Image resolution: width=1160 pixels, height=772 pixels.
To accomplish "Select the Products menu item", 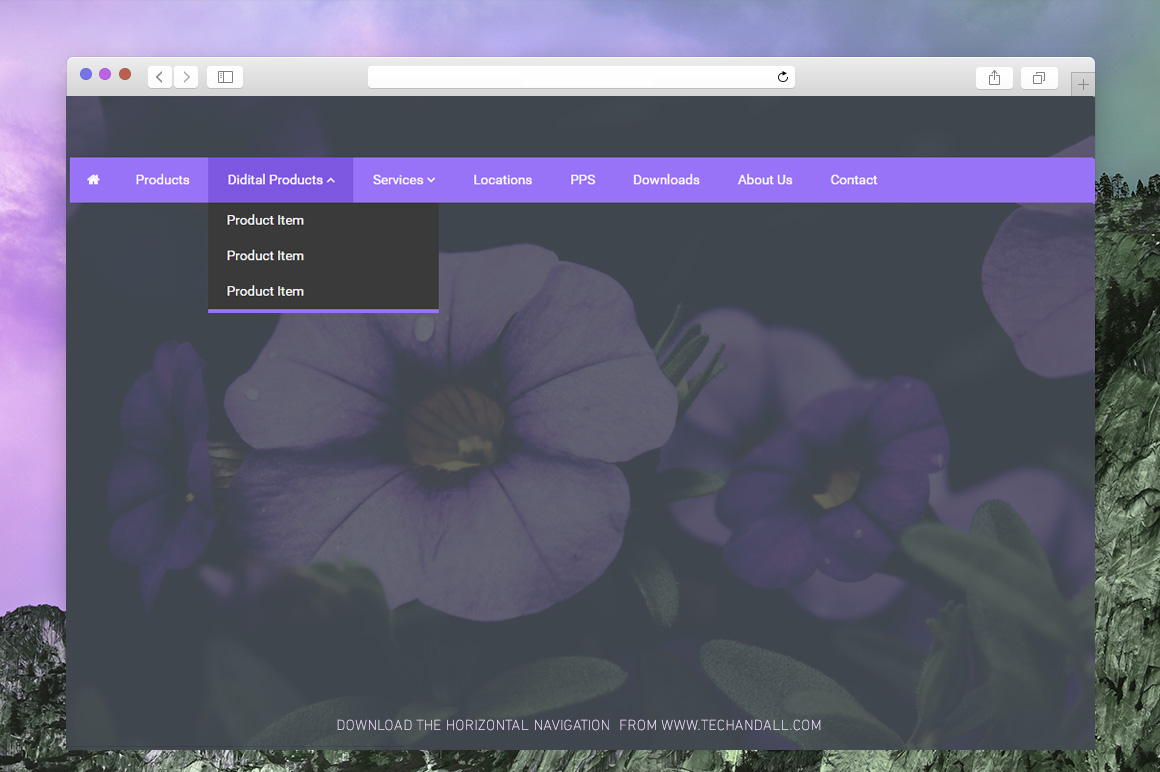I will point(162,180).
